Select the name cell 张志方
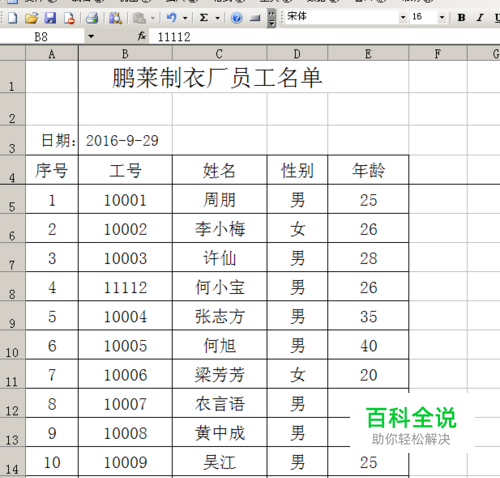 pos(219,316)
